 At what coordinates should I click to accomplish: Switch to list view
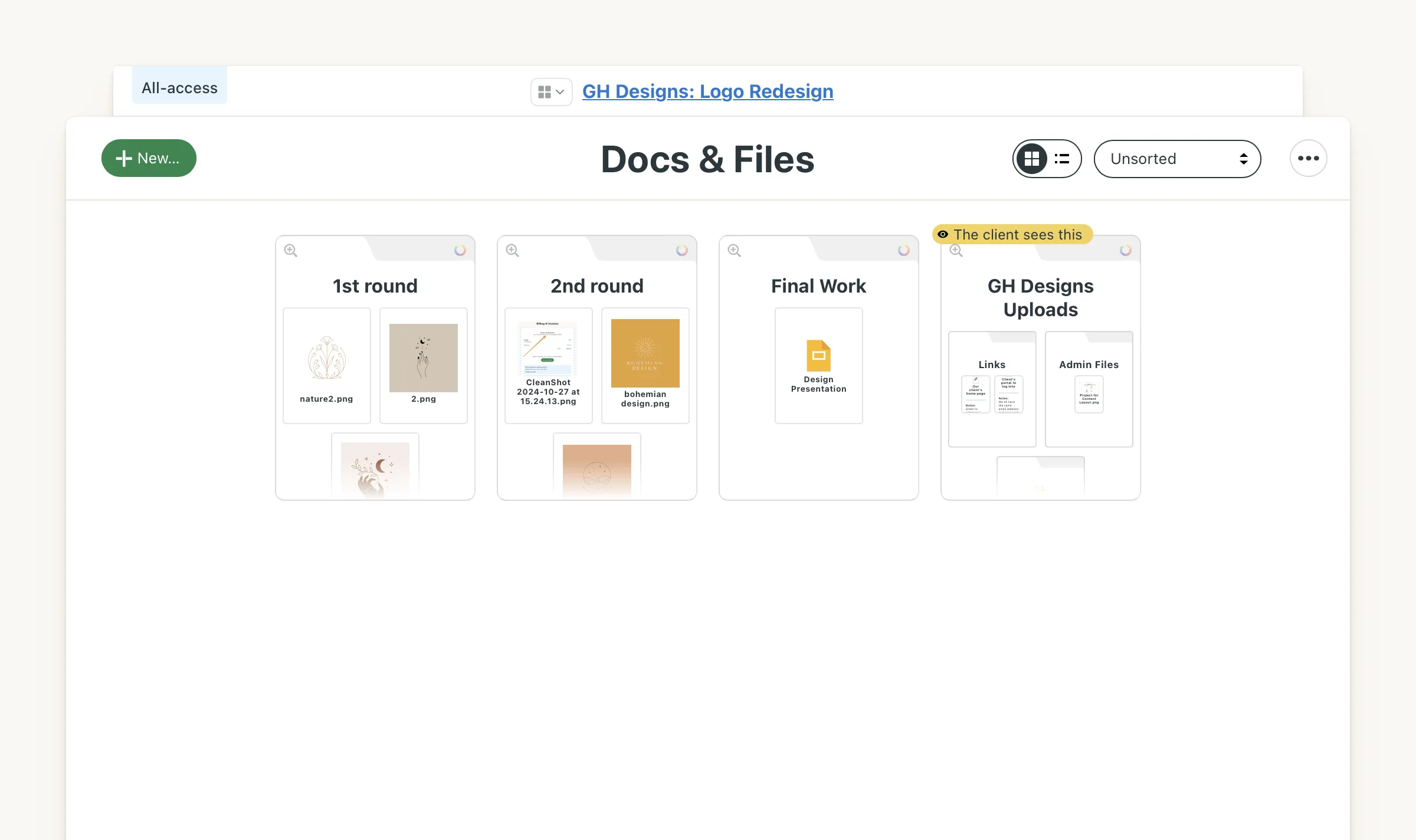tap(1061, 158)
